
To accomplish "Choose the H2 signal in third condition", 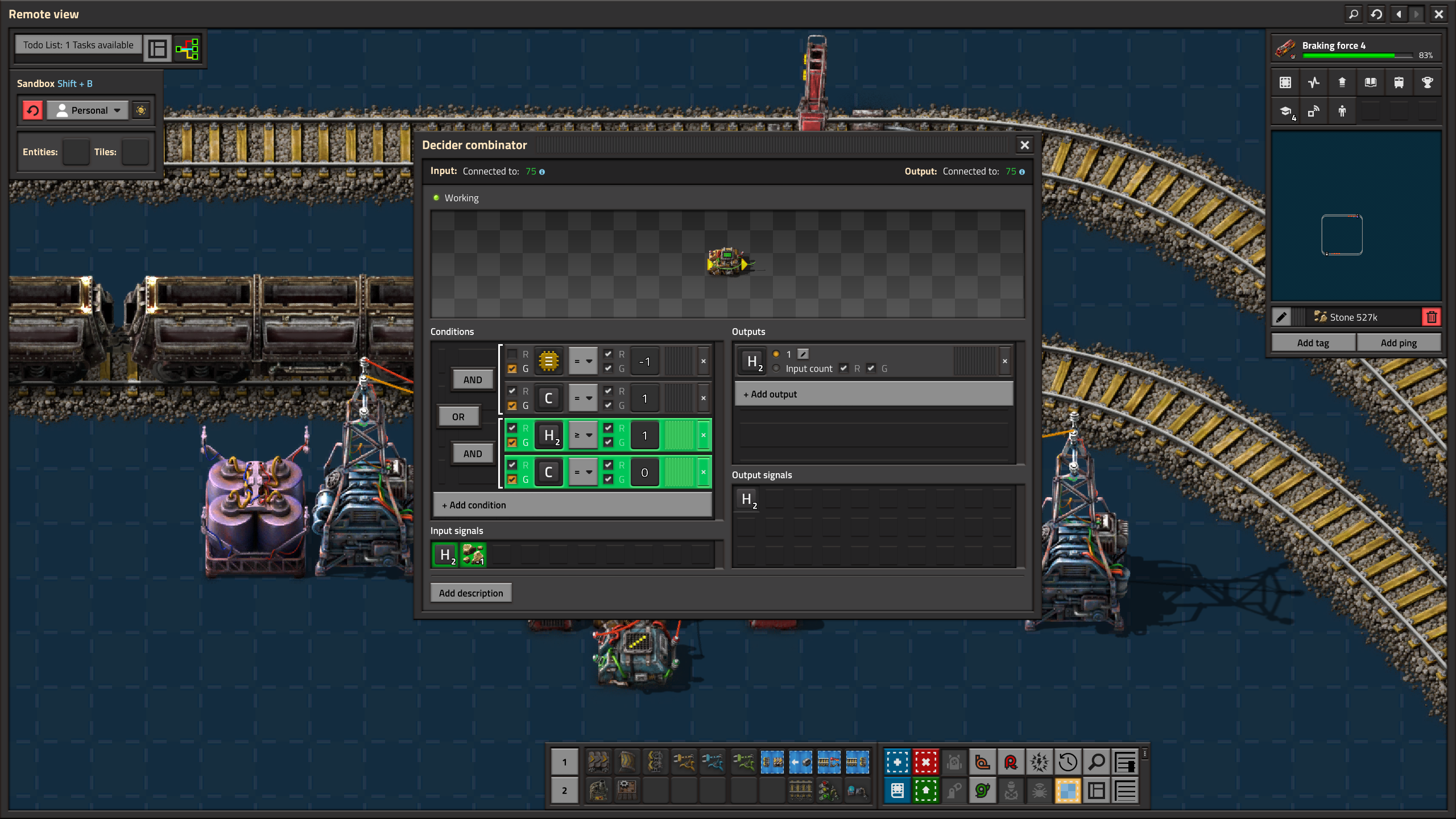I will (x=548, y=435).
